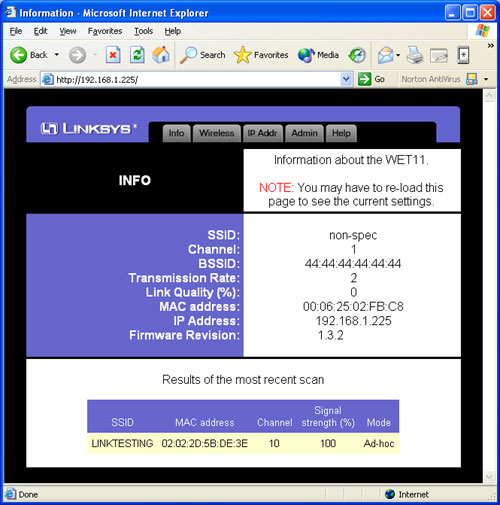The height and width of the screenshot is (505, 500).
Task: Open the Favorites menu
Action: coord(105,31)
